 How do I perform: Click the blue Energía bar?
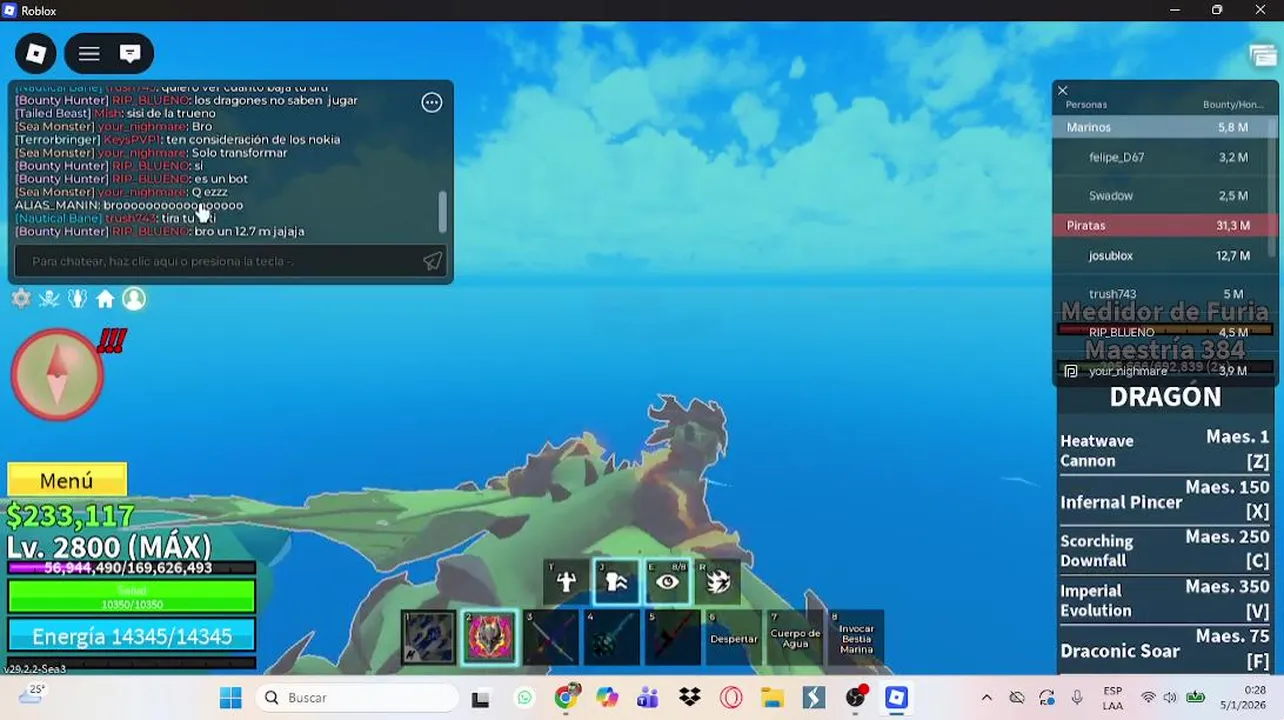(132, 636)
